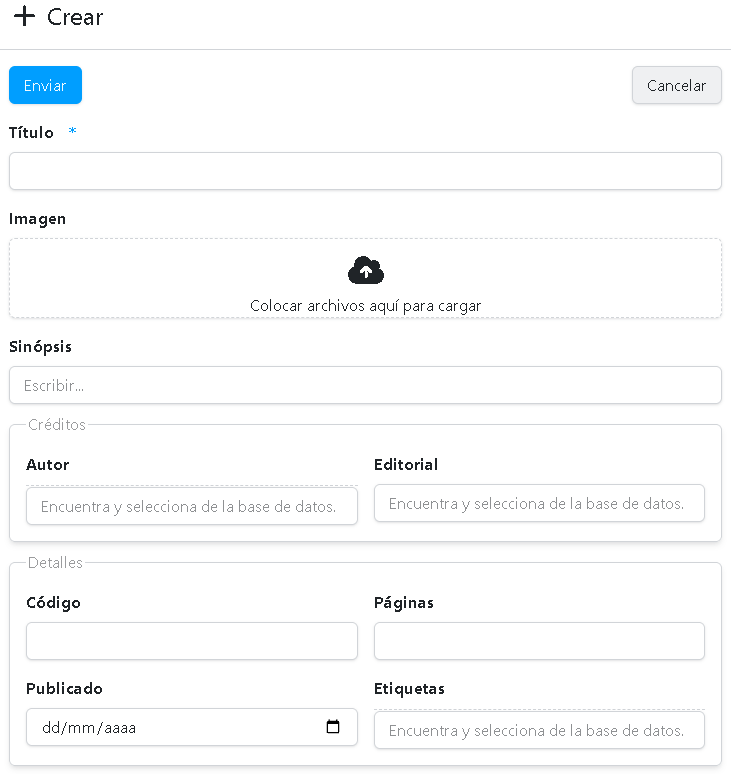The height and width of the screenshot is (774, 731).
Task: Click the blue required asterisk by Título
Action: pyautogui.click(x=73, y=130)
